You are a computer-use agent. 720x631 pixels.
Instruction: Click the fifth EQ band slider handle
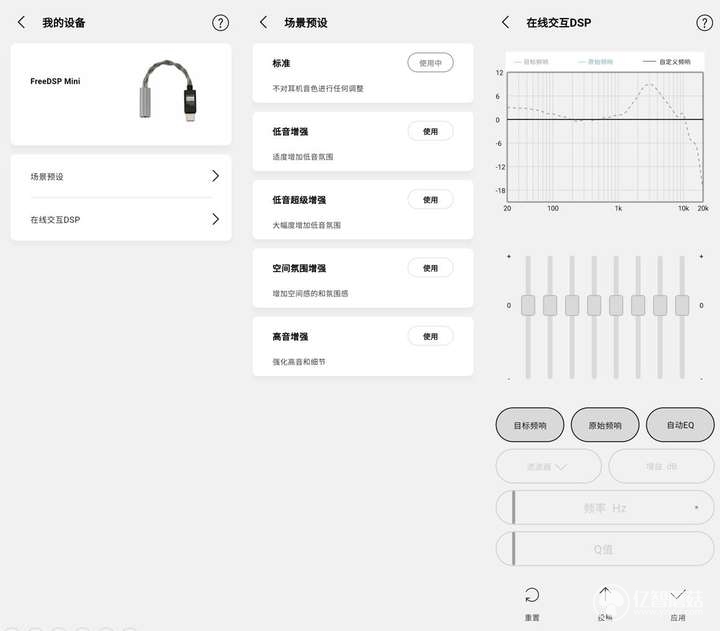click(616, 305)
